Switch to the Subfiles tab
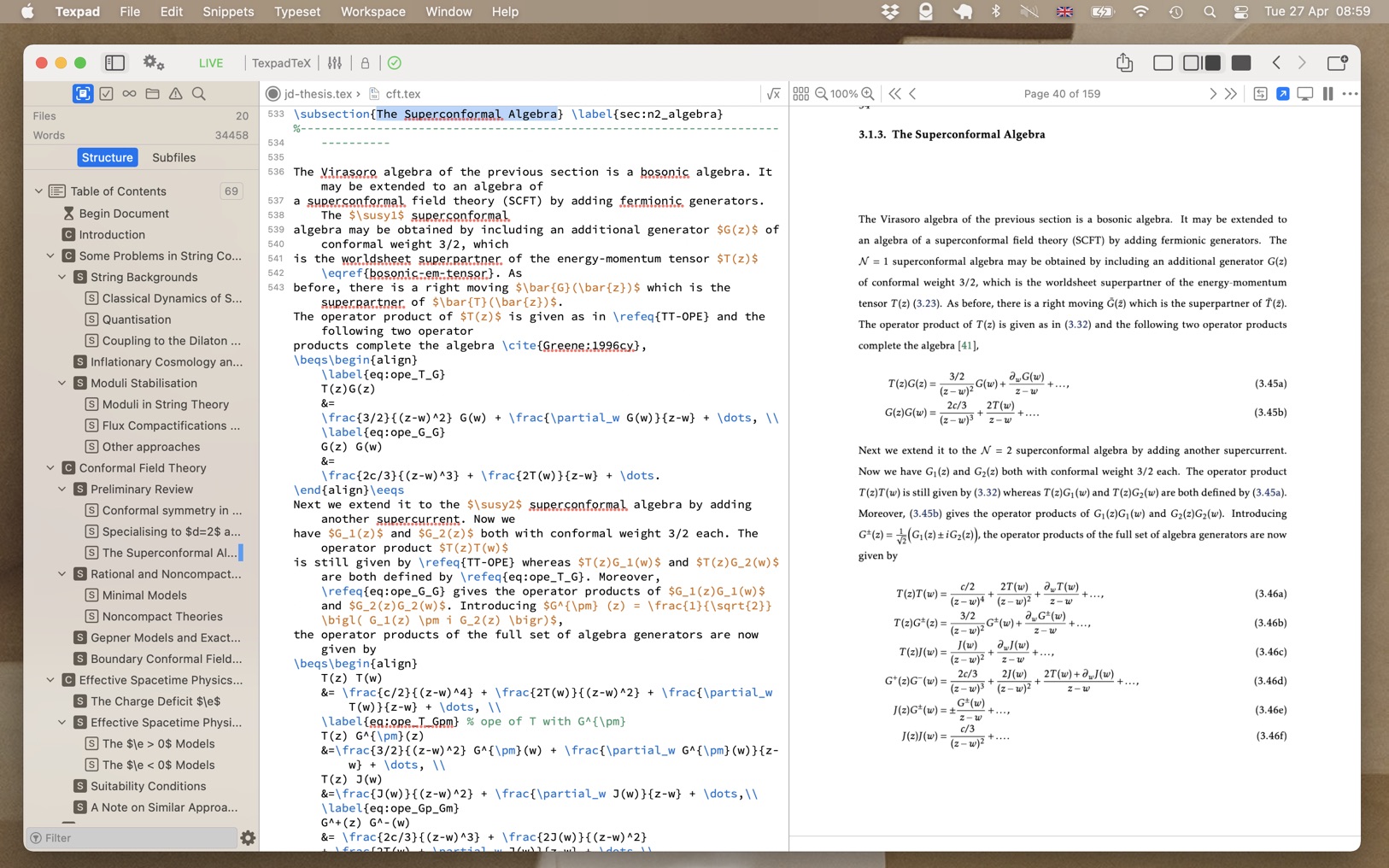Image resolution: width=1389 pixels, height=868 pixels. pos(174,157)
